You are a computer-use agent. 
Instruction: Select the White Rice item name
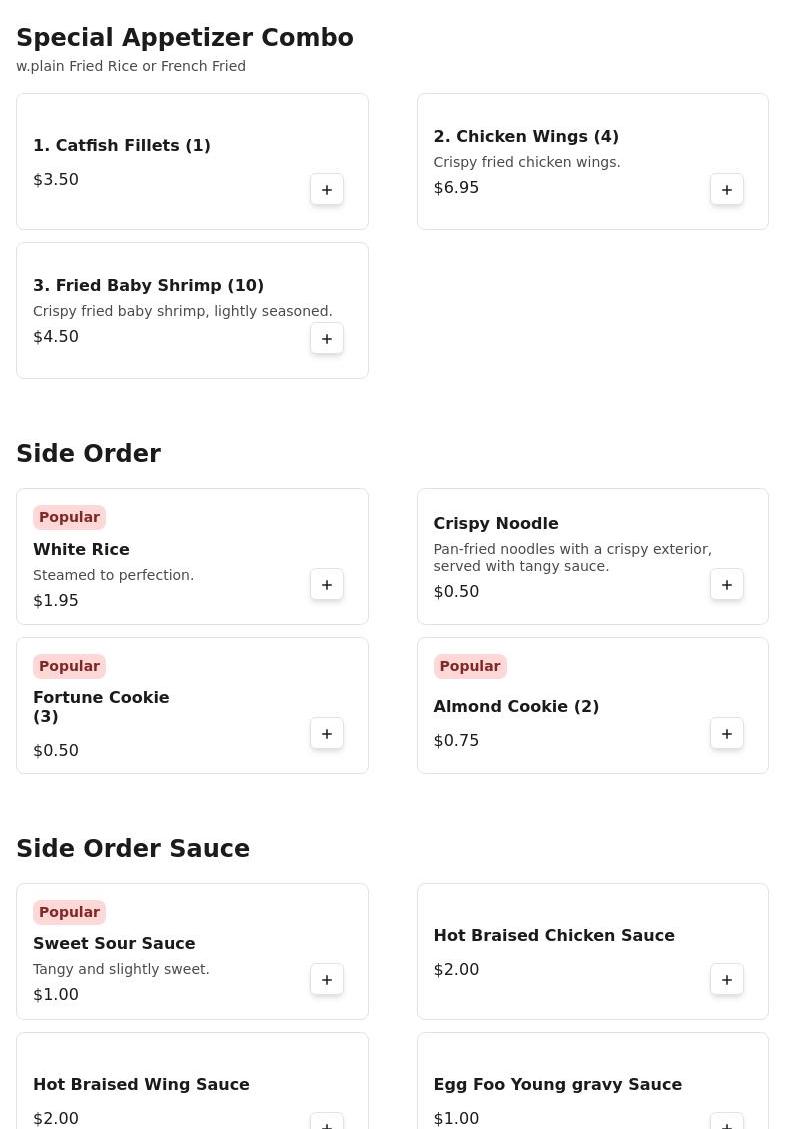tap(81, 549)
